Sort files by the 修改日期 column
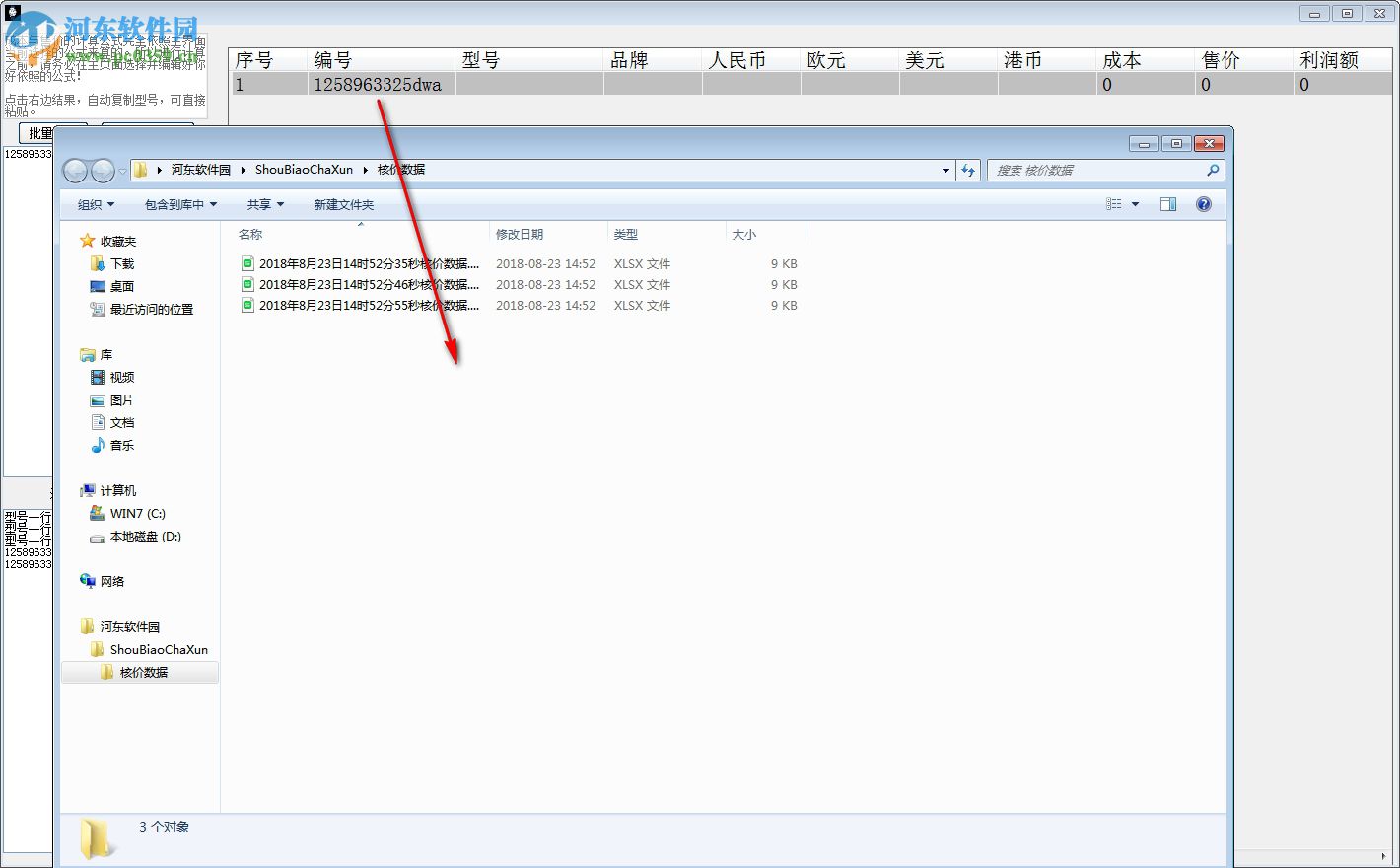1400x868 pixels. click(548, 234)
